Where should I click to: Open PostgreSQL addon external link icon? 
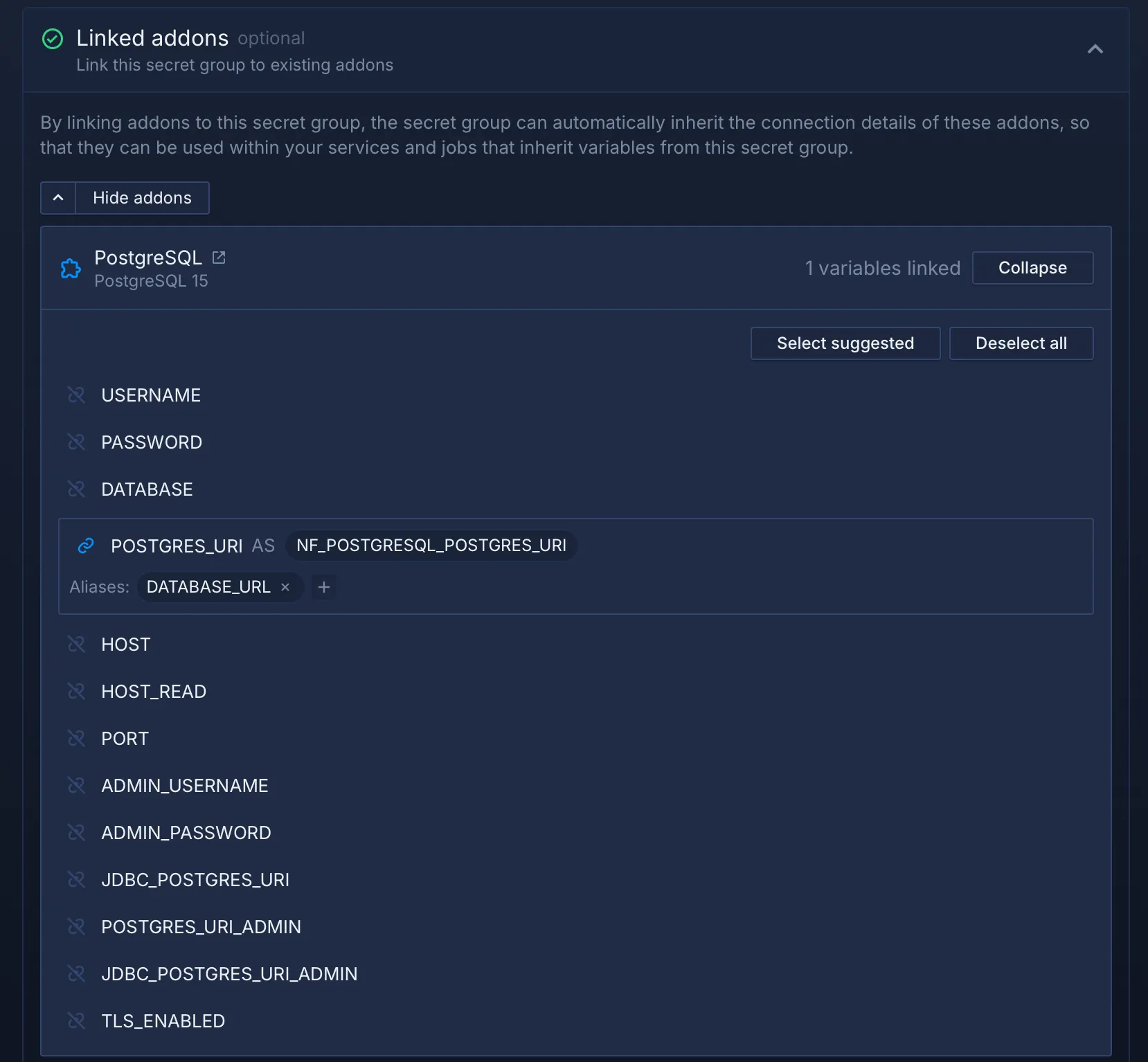point(219,258)
